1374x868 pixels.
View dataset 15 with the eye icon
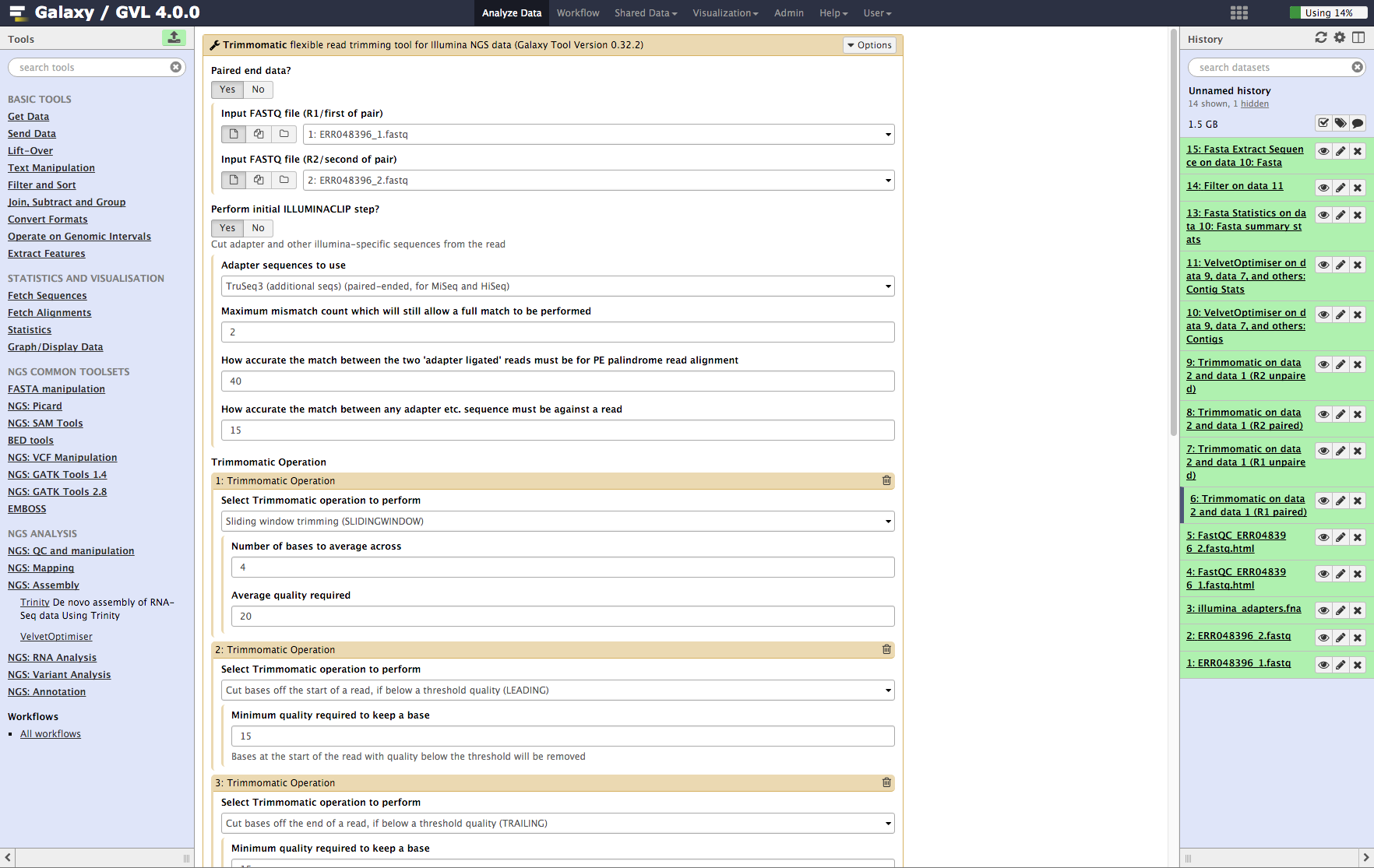tap(1323, 151)
